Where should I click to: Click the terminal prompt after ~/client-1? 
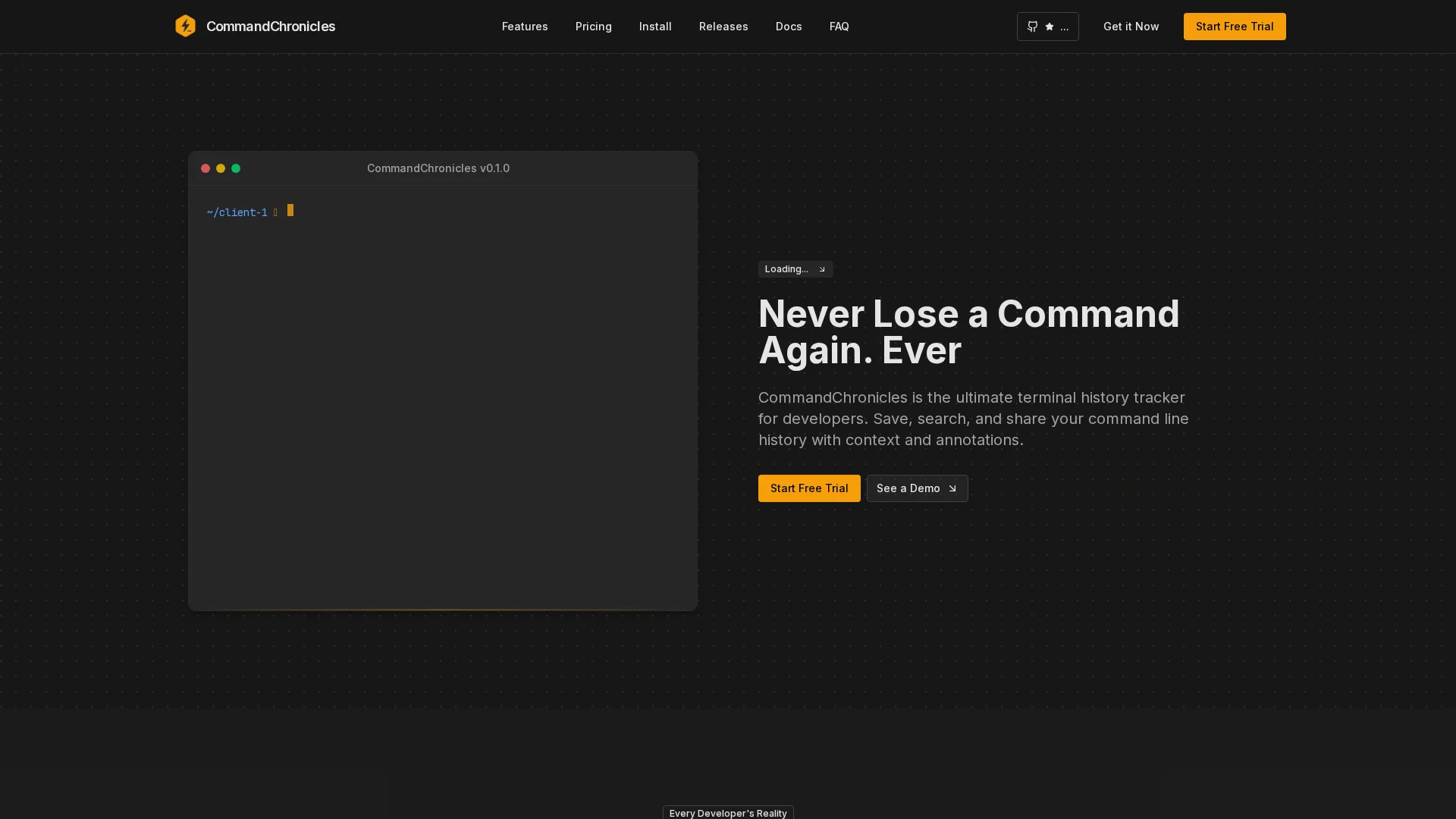tap(290, 211)
